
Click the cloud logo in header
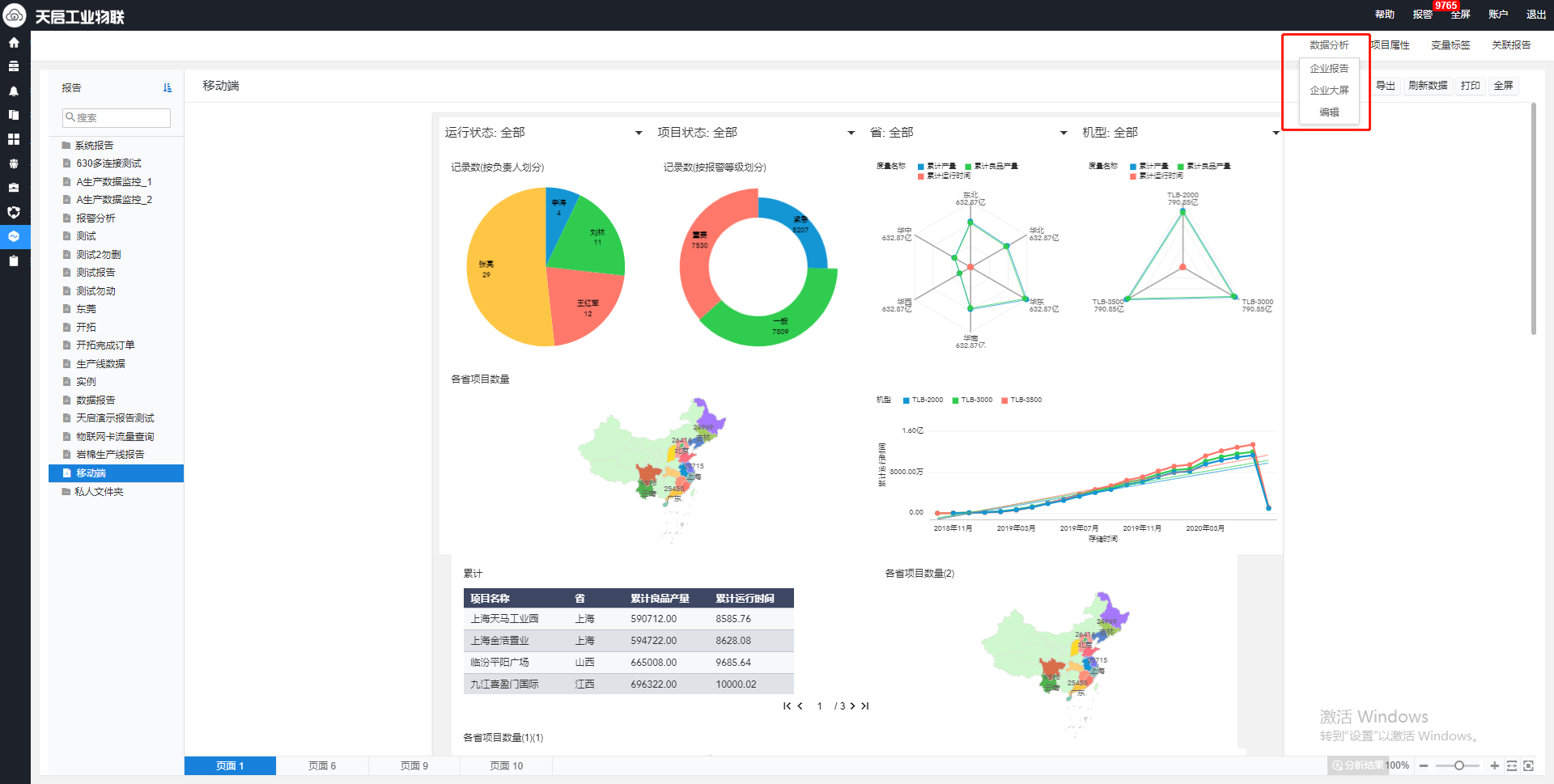pyautogui.click(x=15, y=15)
